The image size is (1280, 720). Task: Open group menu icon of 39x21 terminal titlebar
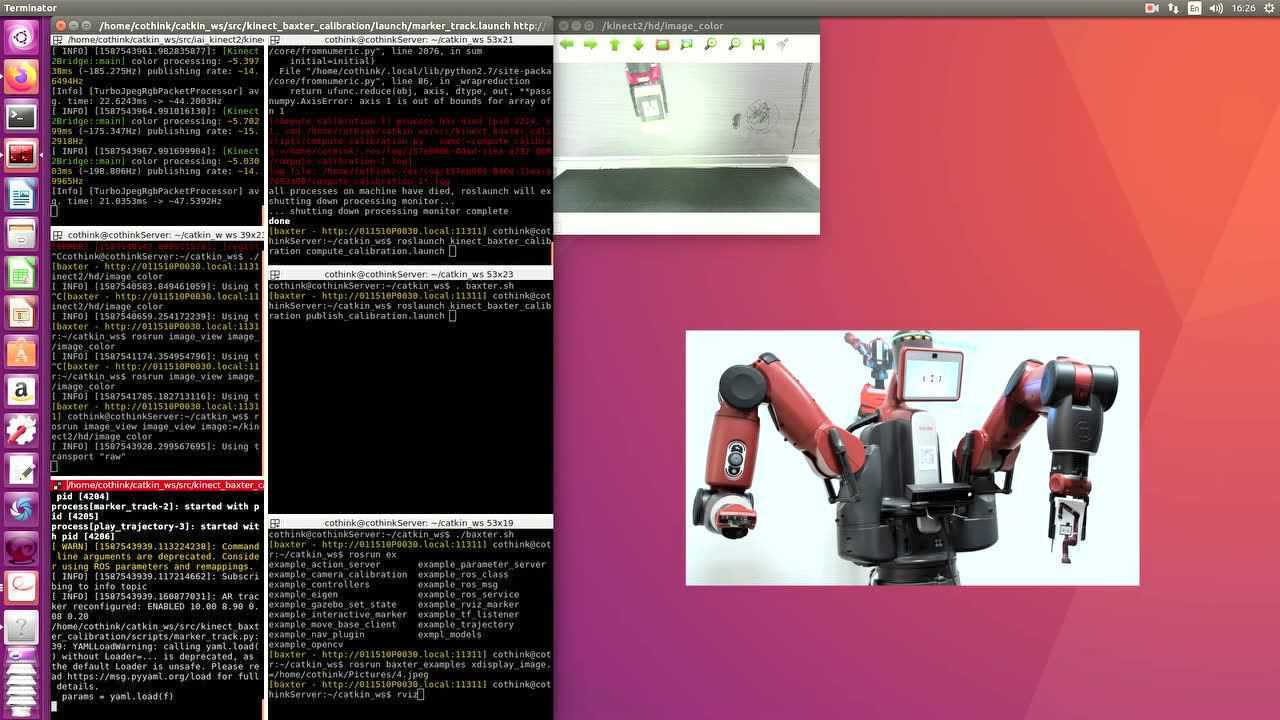point(57,234)
